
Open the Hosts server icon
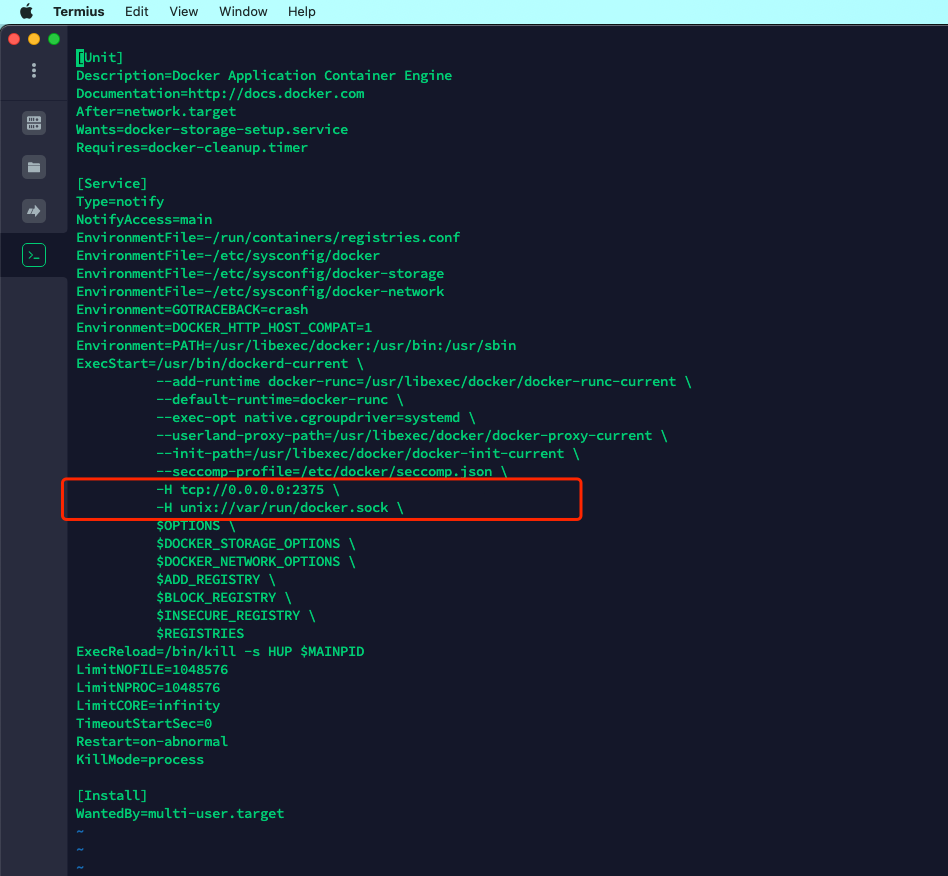click(34, 123)
